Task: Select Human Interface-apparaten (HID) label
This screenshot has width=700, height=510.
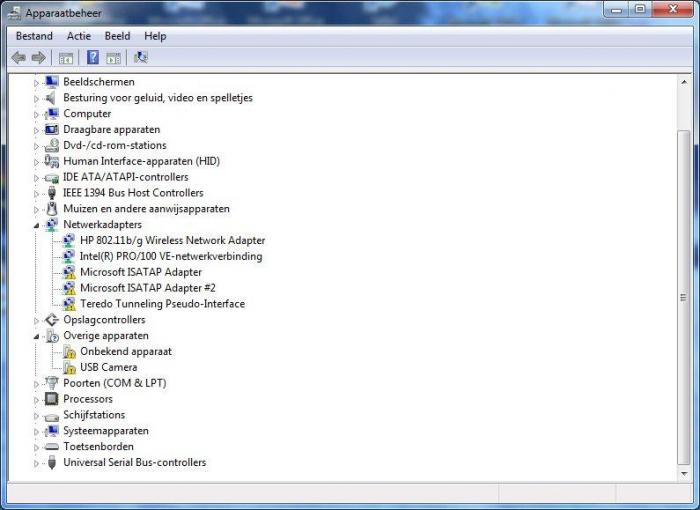Action: click(x=142, y=161)
